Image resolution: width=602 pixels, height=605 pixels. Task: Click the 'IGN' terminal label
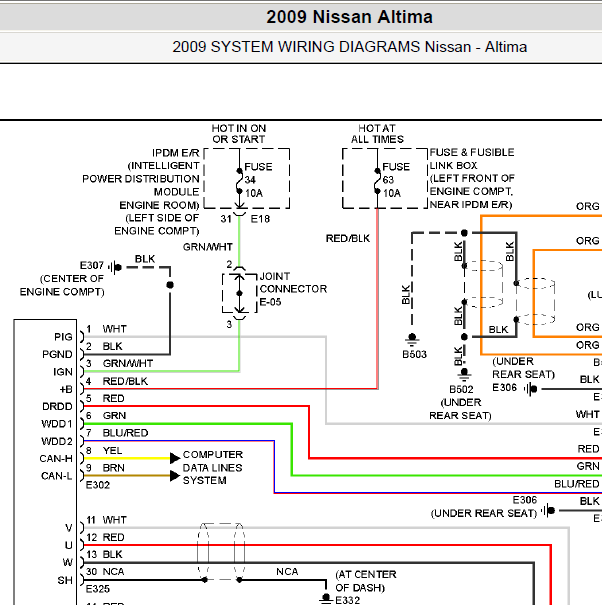[63, 372]
